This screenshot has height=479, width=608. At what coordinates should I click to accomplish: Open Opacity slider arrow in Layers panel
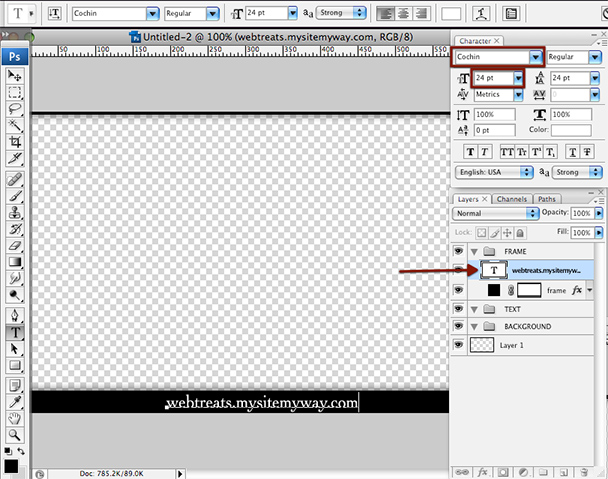599,213
